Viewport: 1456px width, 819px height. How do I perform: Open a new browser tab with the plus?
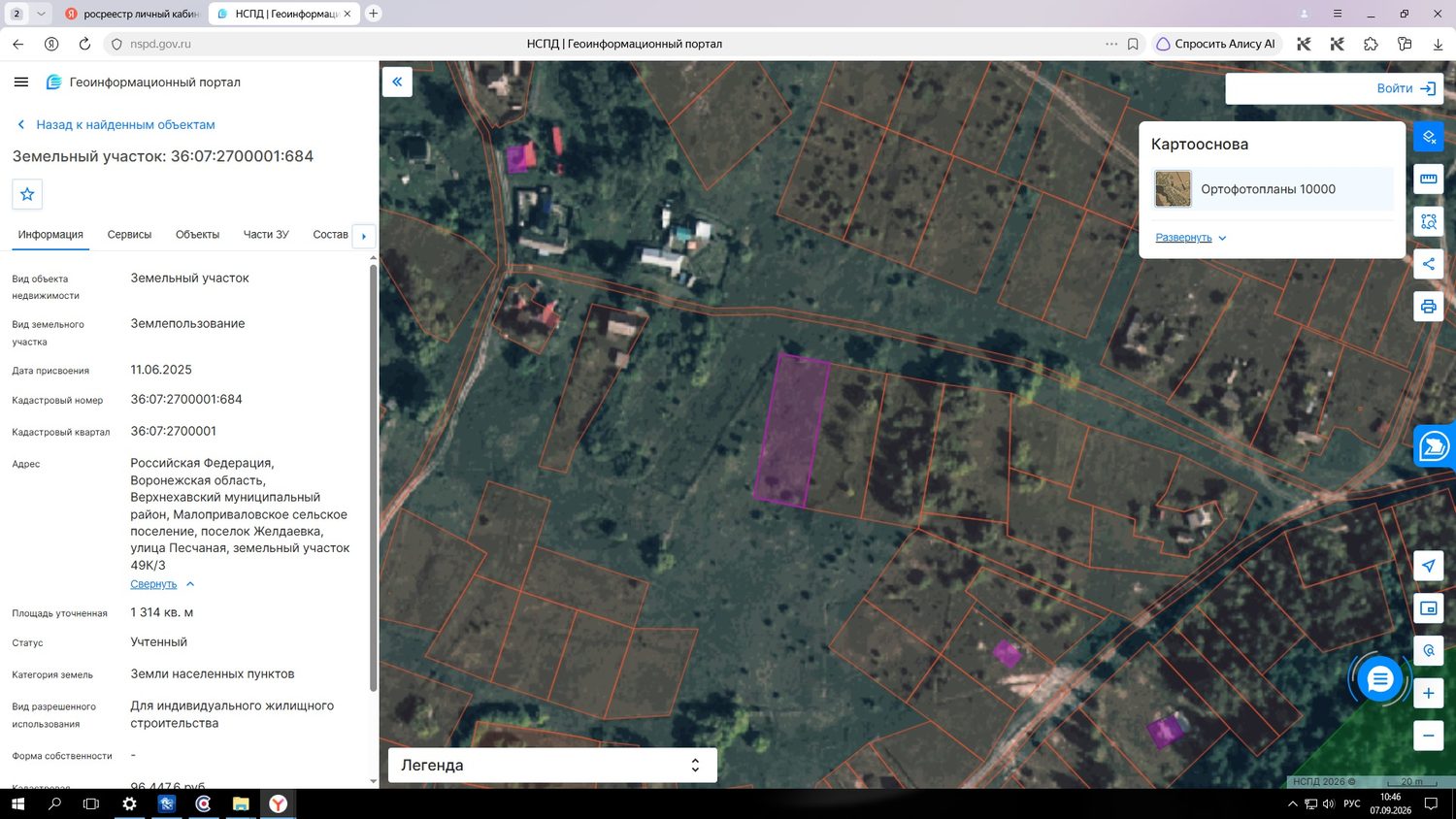point(373,14)
